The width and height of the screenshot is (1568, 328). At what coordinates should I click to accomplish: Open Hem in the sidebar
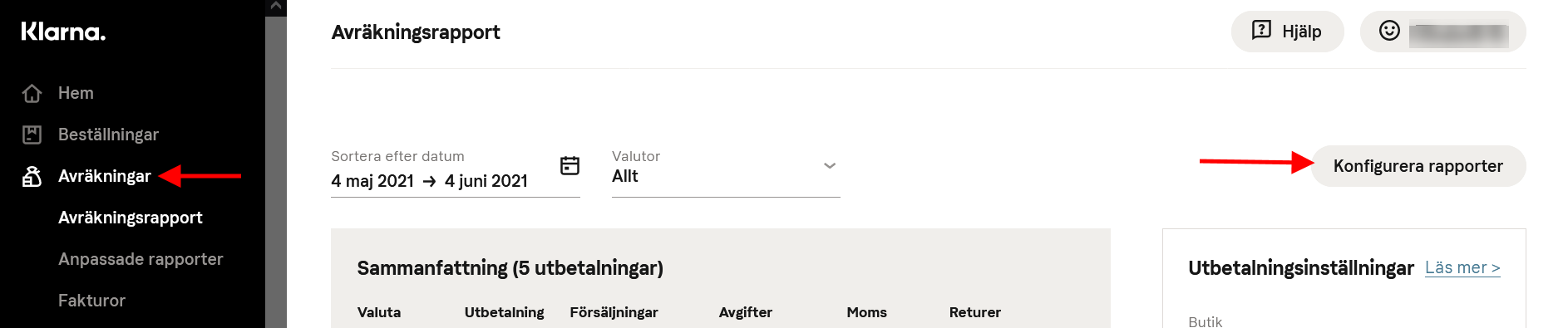[76, 93]
